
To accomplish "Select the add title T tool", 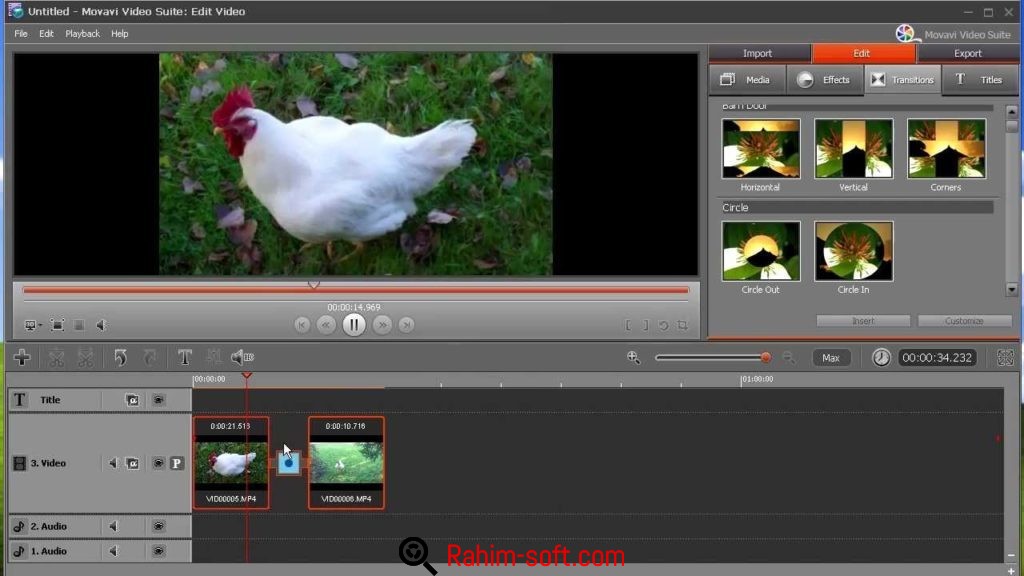I will (185, 357).
